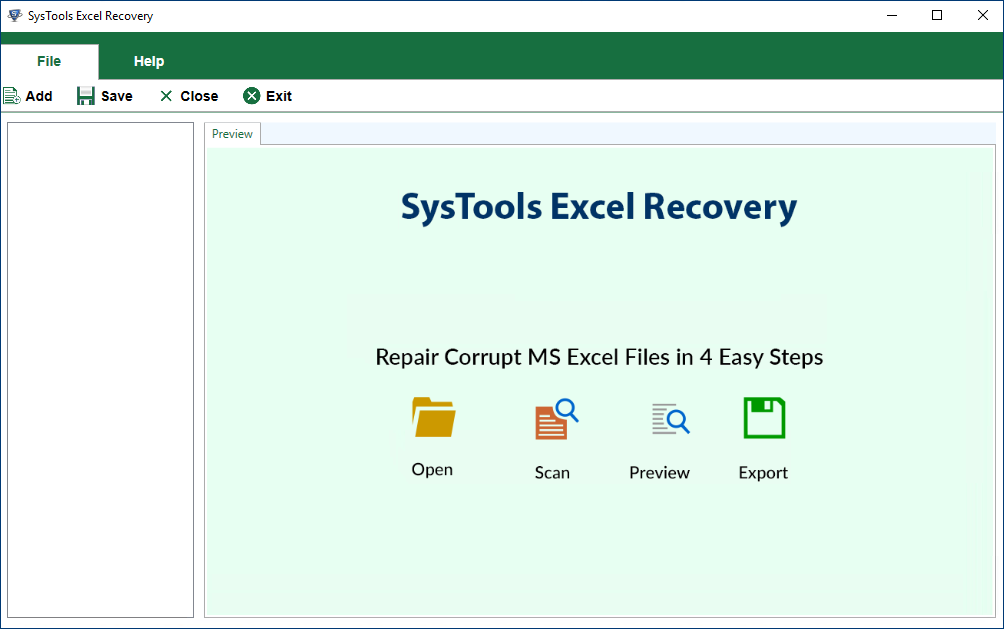This screenshot has width=1004, height=629.
Task: Select the Export floppy step icon
Action: (763, 417)
